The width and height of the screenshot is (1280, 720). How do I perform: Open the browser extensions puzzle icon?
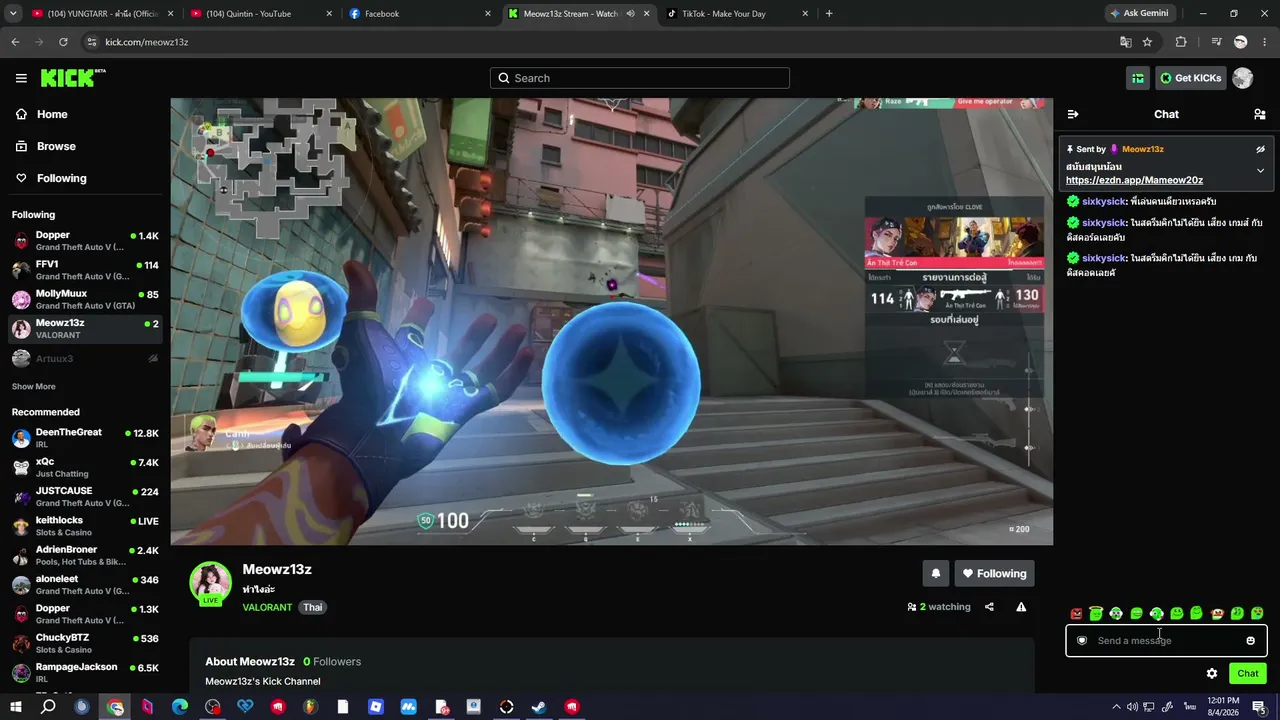pos(1181,42)
